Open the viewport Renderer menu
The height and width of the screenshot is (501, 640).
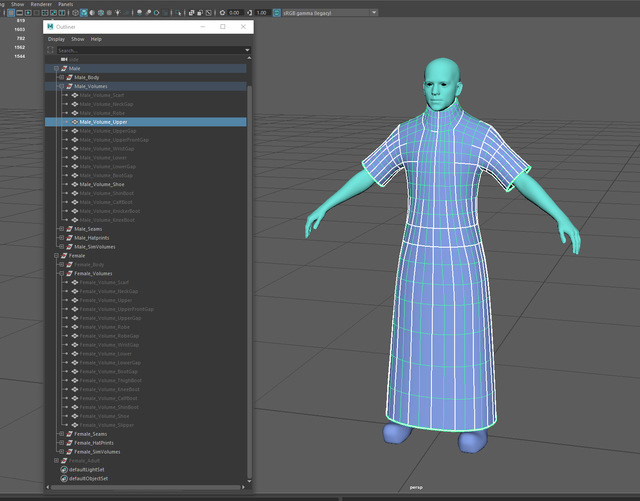(41, 4)
